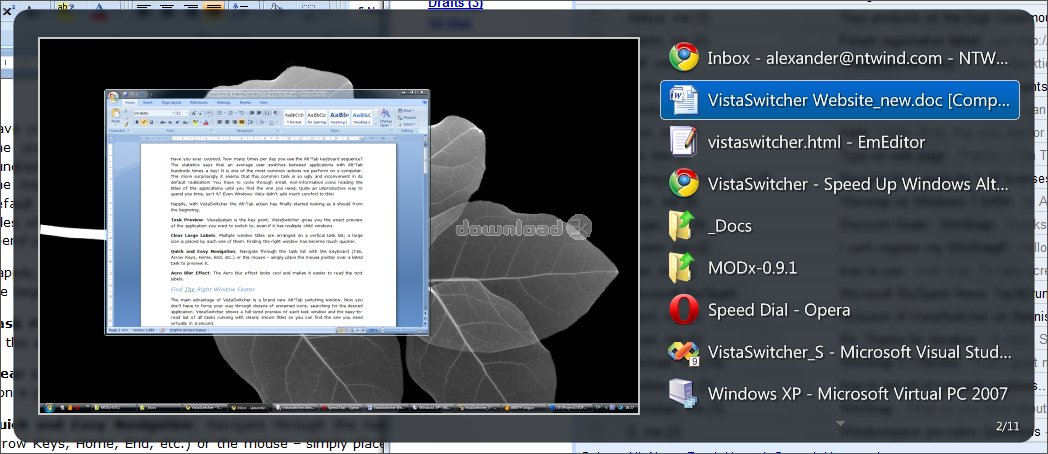The width and height of the screenshot is (1048, 454).
Task: Click the red Opera icon
Action: coord(684,310)
